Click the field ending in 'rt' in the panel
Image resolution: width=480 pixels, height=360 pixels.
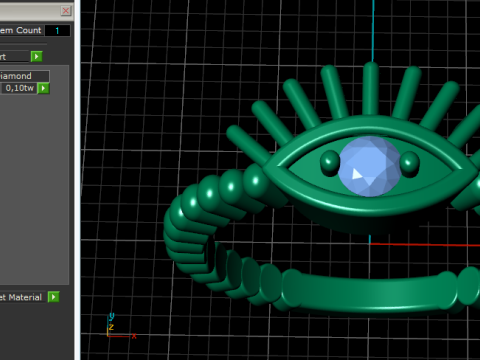pos(14,56)
